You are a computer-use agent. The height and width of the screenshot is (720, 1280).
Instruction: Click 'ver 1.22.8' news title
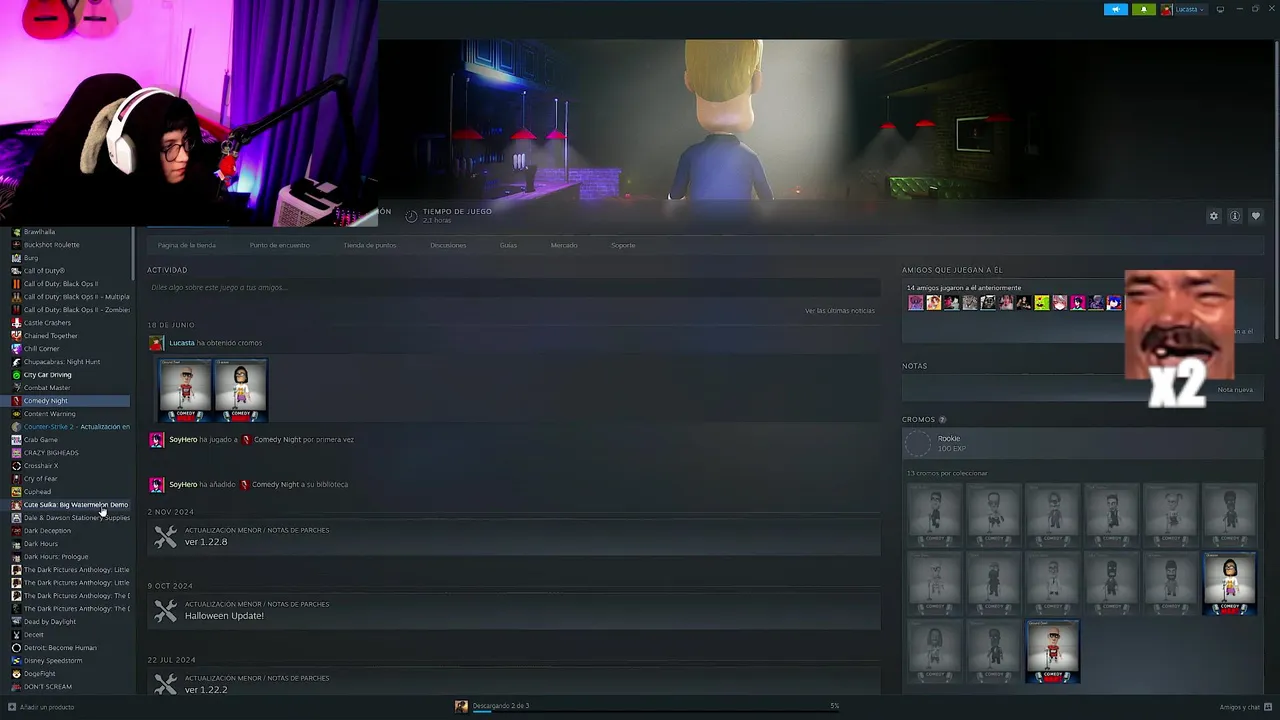coord(206,542)
